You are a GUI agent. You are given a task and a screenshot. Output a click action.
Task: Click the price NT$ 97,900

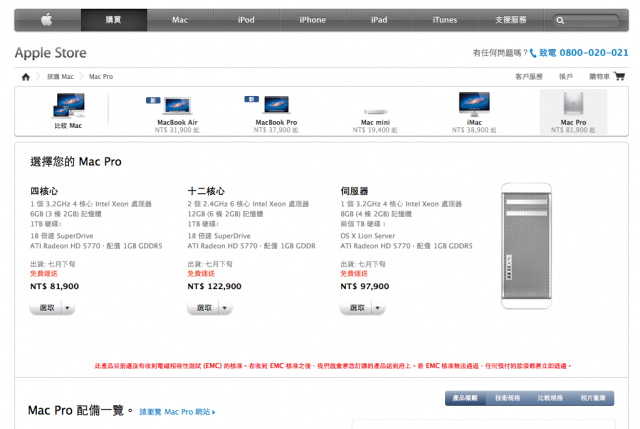[364, 286]
